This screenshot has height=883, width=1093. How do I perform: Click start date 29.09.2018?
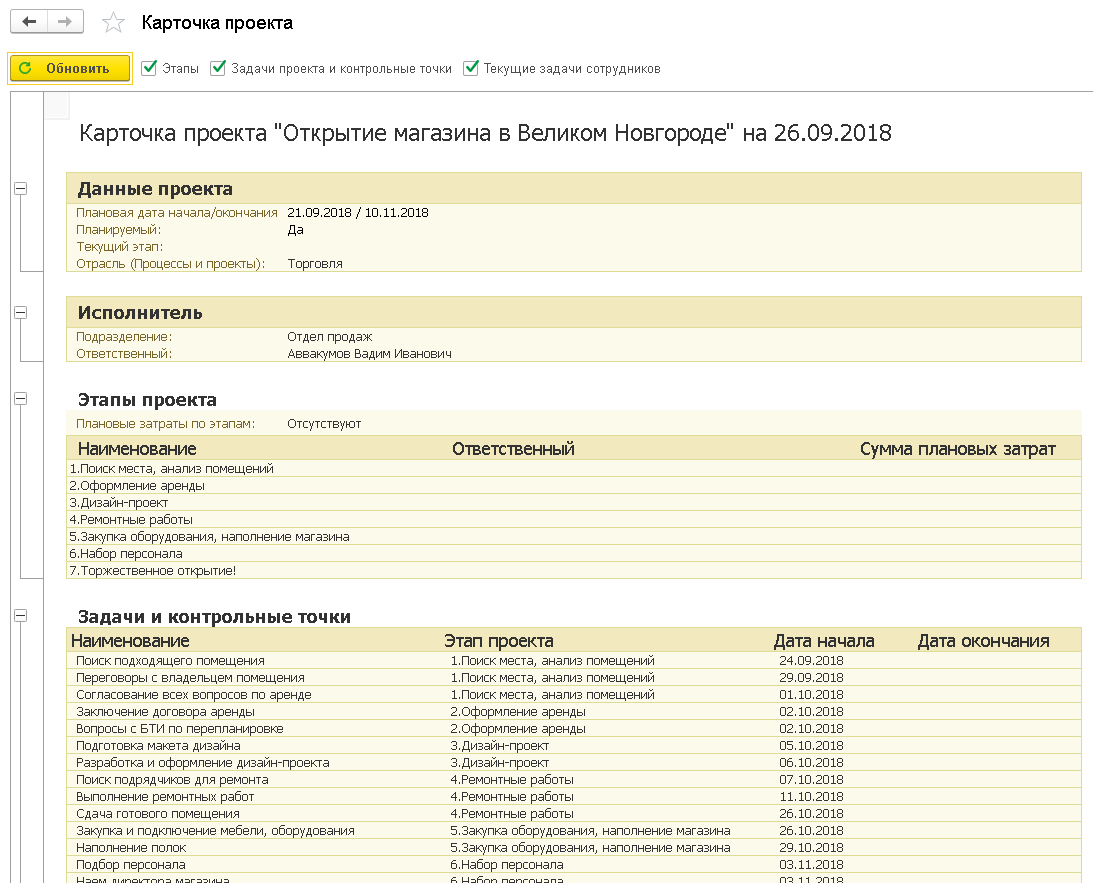(x=811, y=677)
